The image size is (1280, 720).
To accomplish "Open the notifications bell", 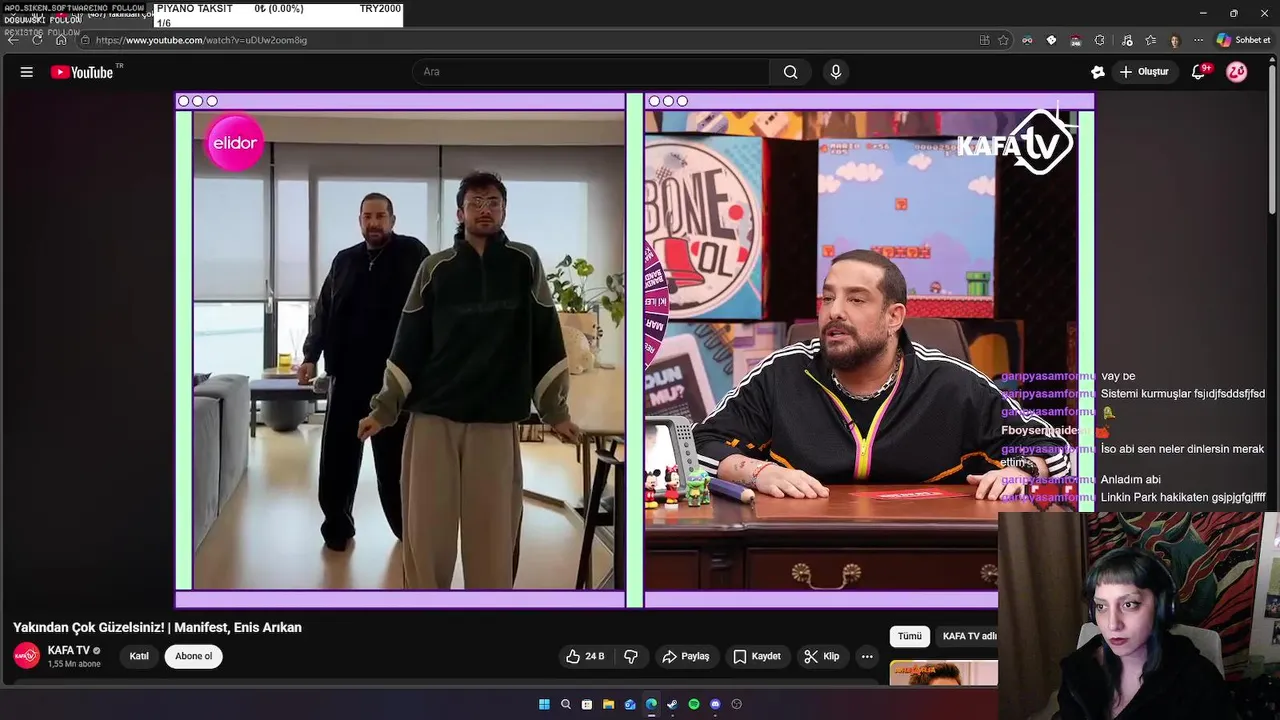I will (x=1199, y=72).
